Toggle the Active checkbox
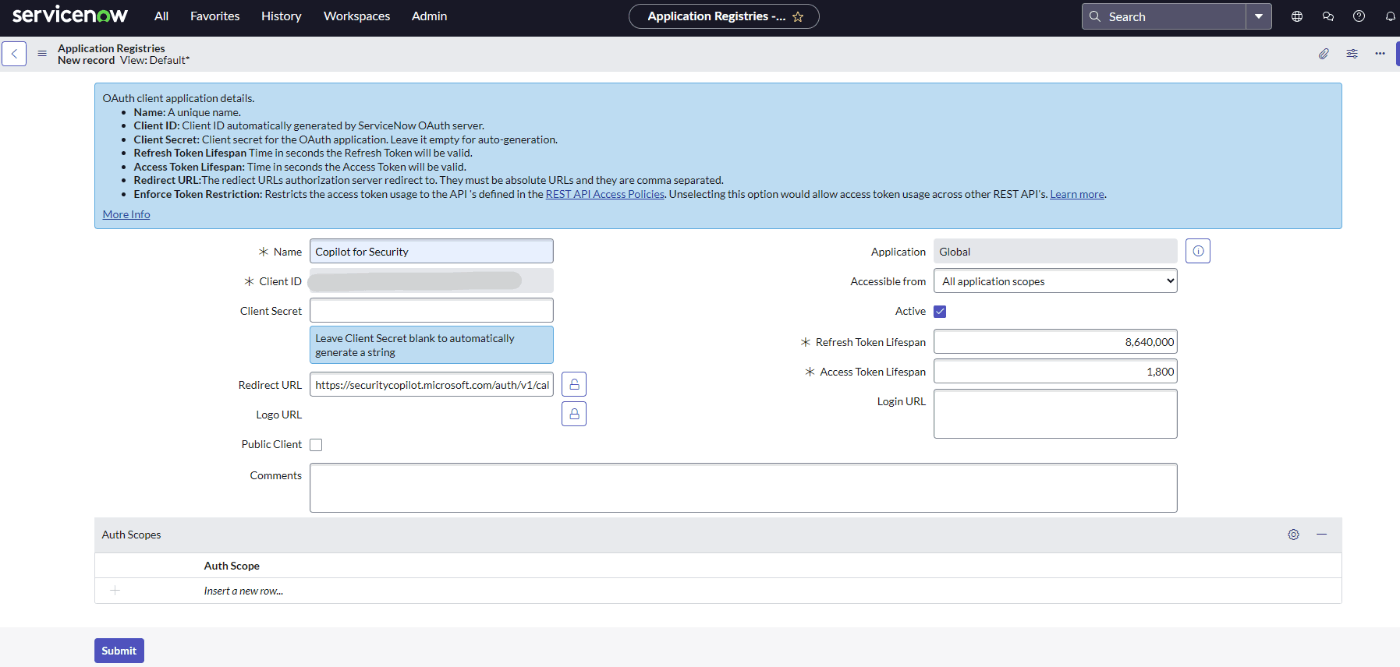Viewport: 1400px width, 667px height. (940, 311)
